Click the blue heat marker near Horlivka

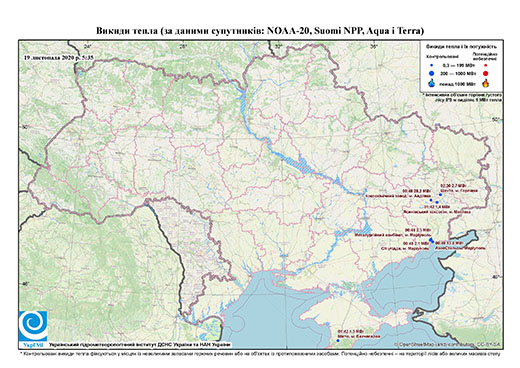[441, 194]
